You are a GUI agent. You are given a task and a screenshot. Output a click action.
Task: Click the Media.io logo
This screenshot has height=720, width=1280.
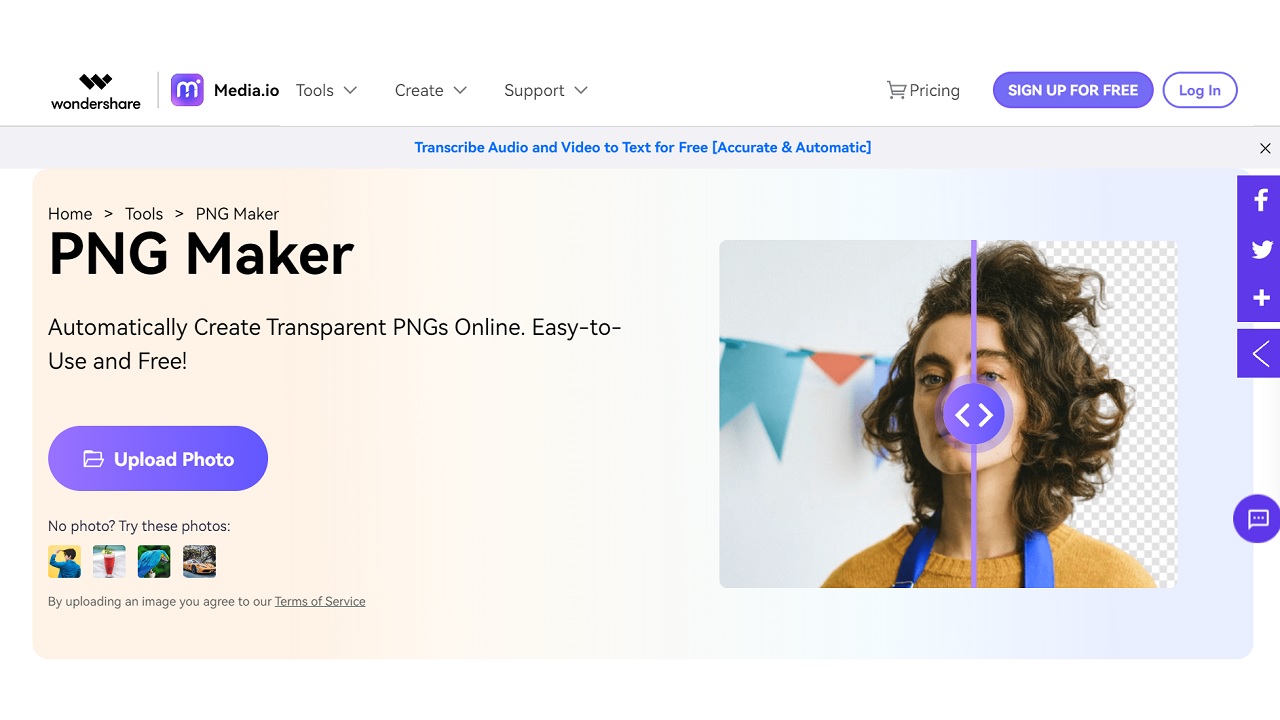[225, 90]
